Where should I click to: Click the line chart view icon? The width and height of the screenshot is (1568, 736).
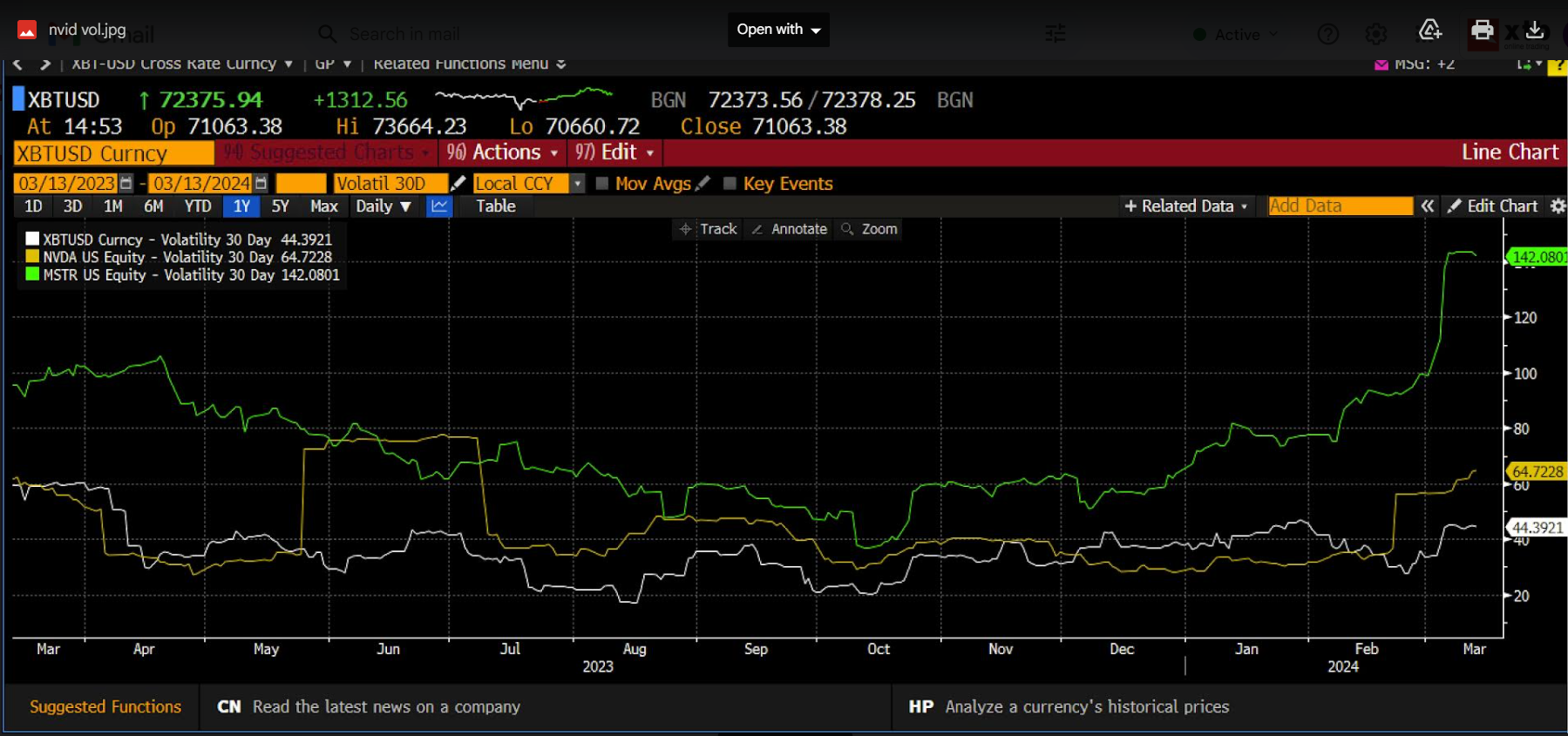coord(439,206)
